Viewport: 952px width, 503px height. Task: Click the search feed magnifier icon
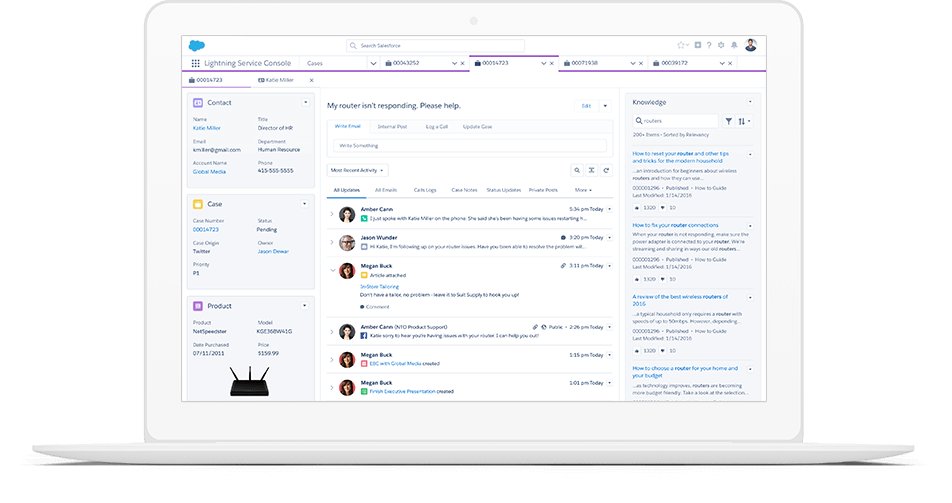577,171
